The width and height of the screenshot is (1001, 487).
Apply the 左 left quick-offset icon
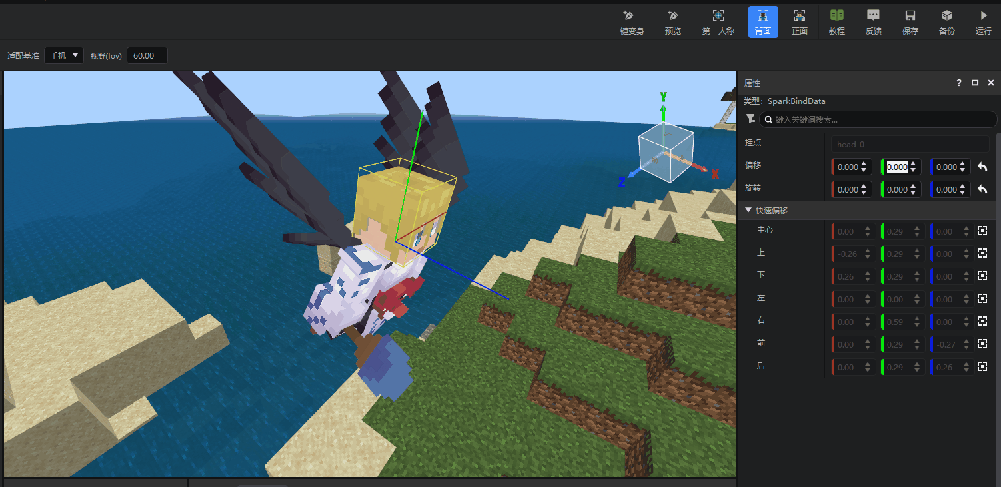(982, 299)
